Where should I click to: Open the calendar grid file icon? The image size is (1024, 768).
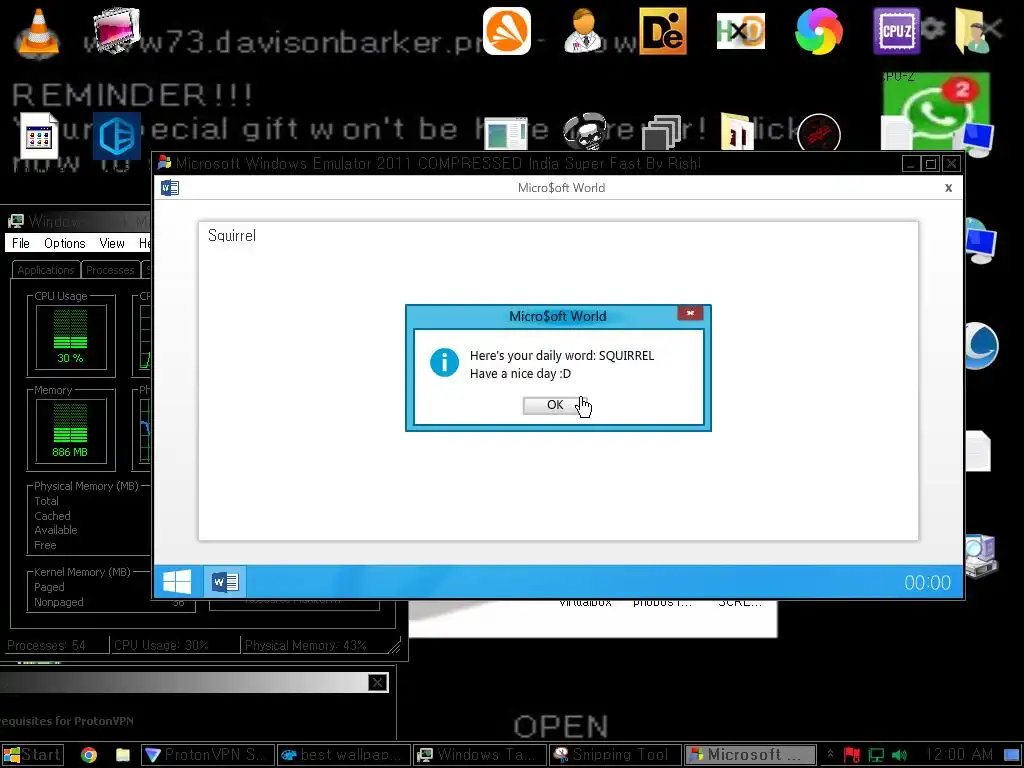(x=39, y=136)
